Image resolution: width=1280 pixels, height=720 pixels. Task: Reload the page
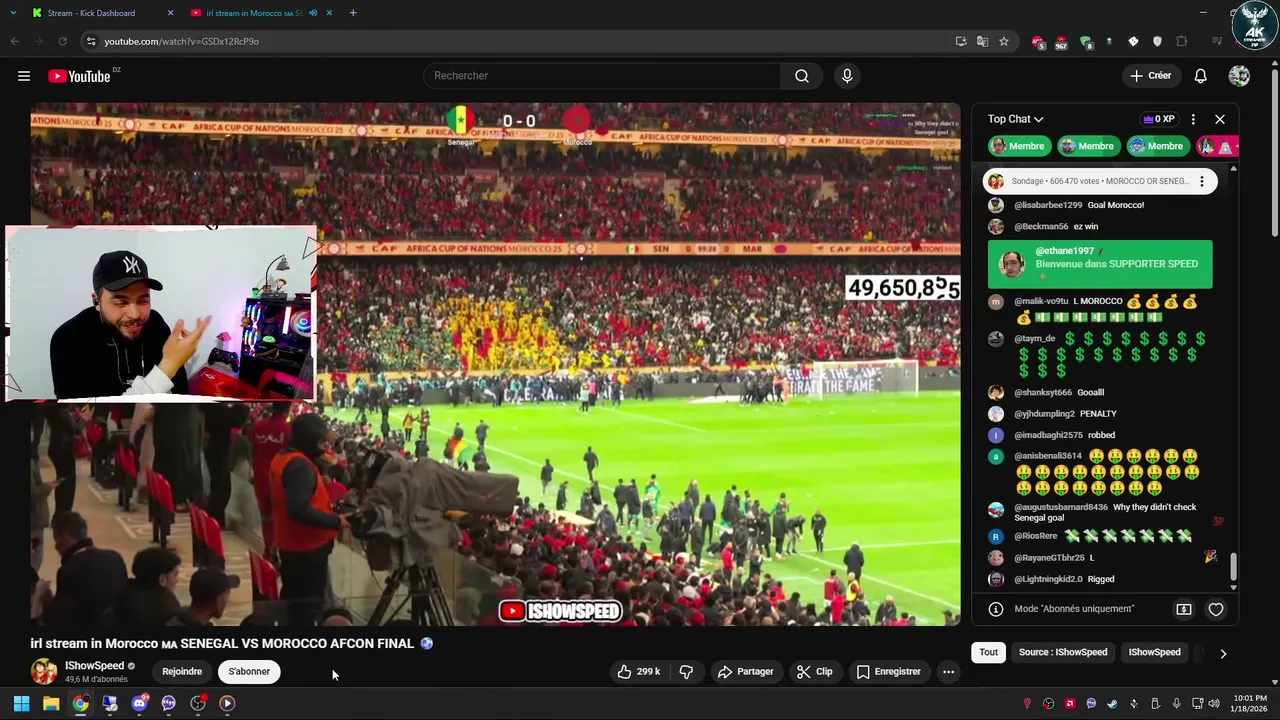[62, 41]
